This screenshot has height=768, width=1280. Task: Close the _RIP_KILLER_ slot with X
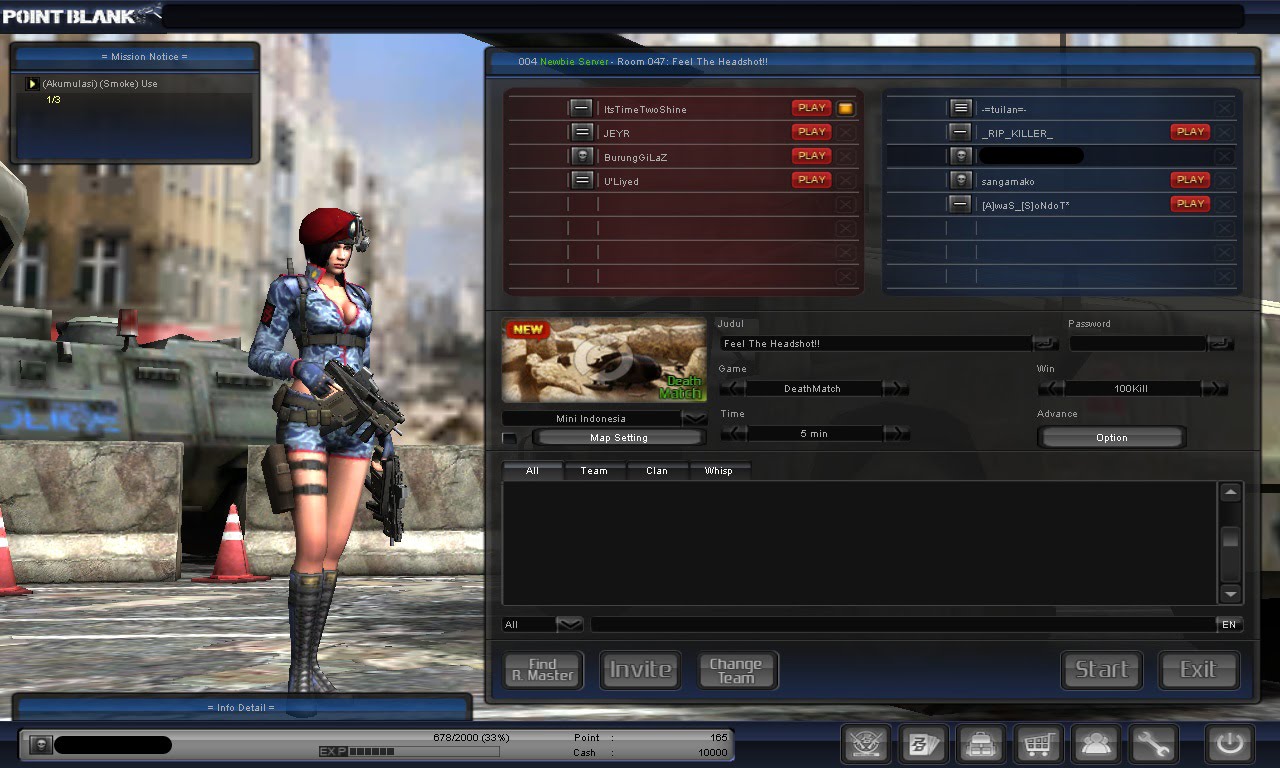(1224, 132)
